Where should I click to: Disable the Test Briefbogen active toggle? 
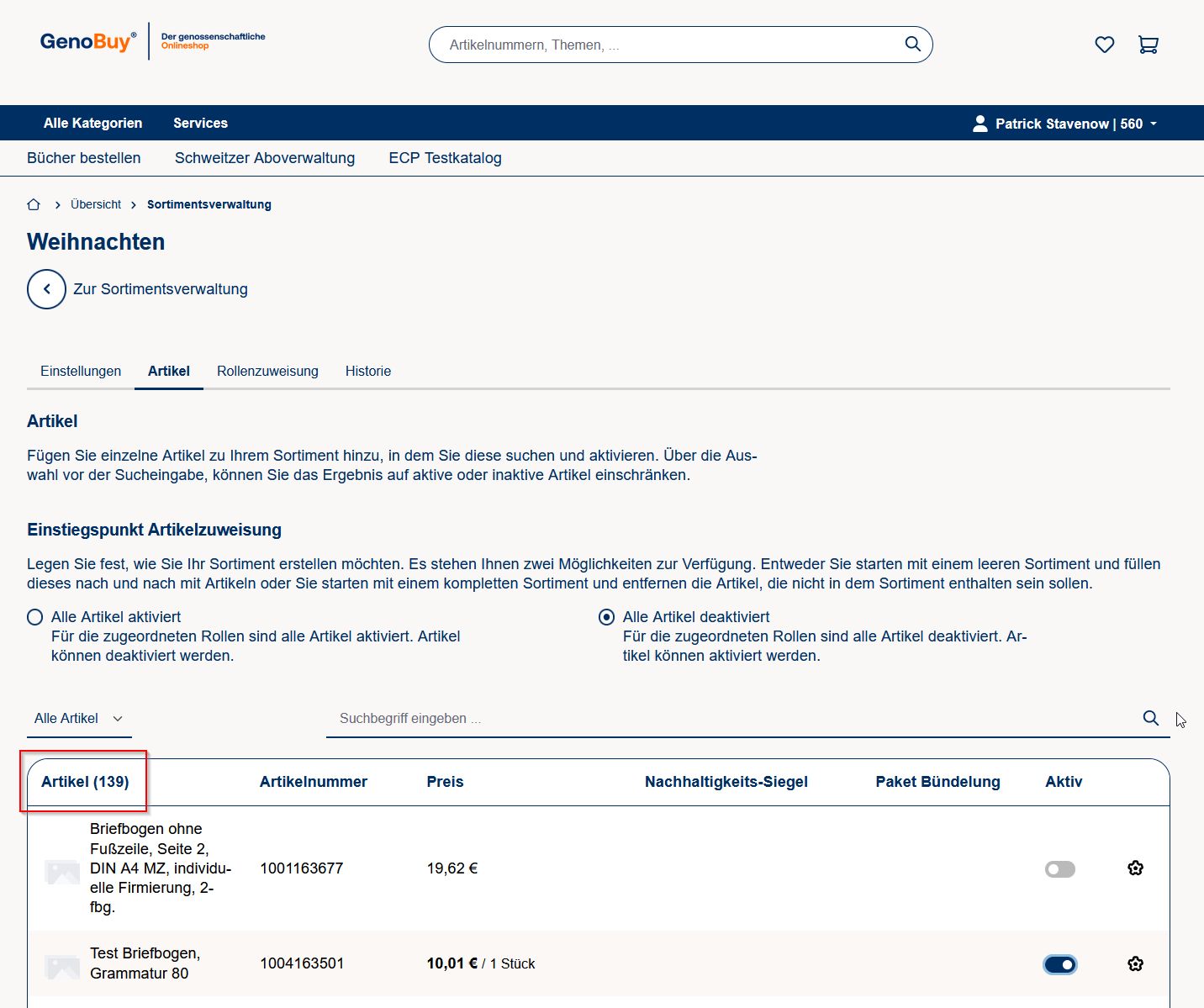(x=1059, y=964)
